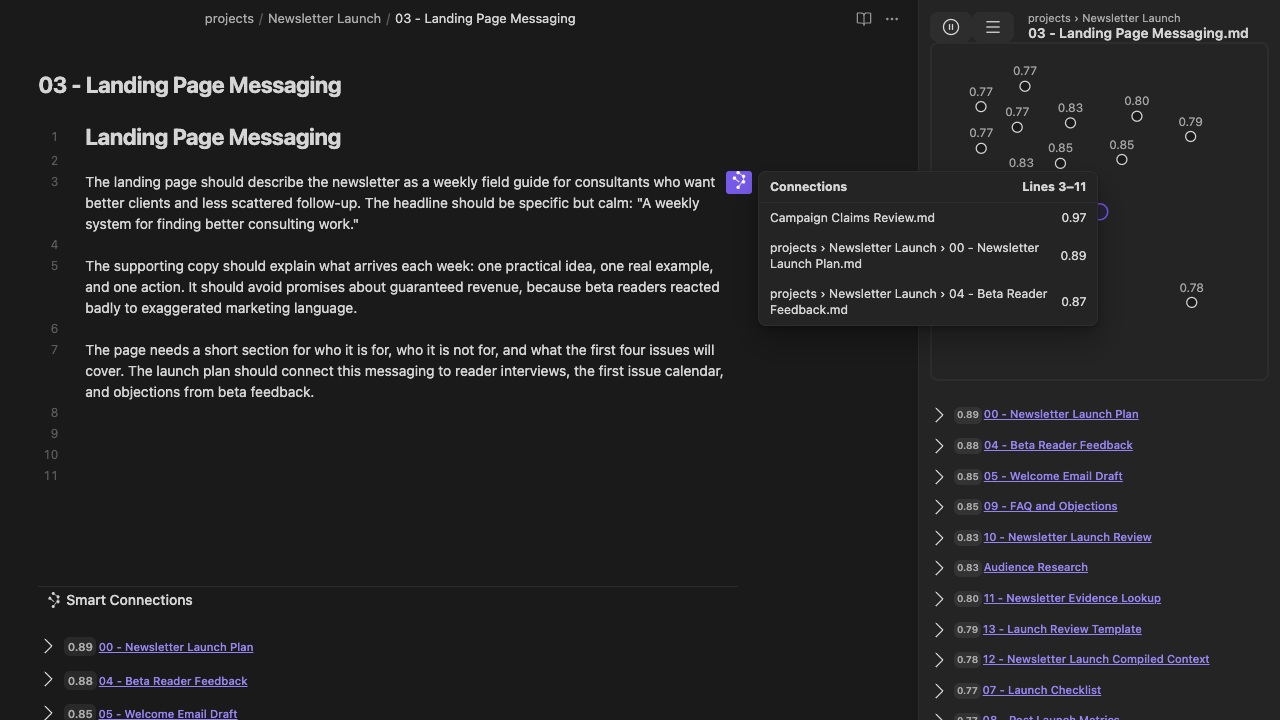Click the graph node labeled 0.79
The height and width of the screenshot is (720, 1280).
coord(1190,137)
